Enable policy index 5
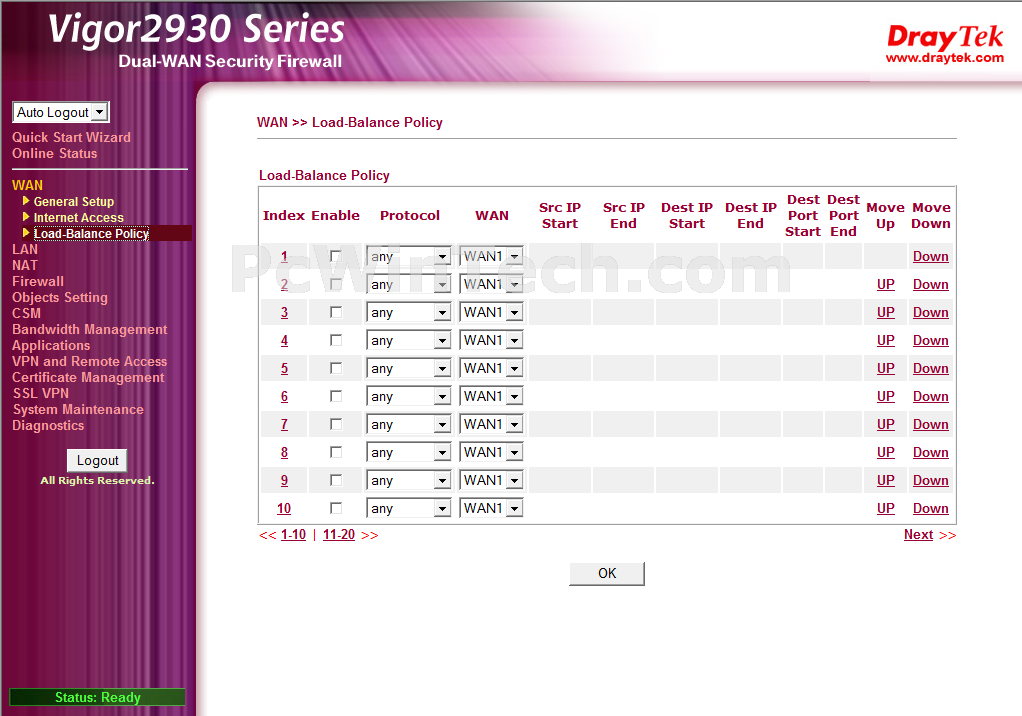The width and height of the screenshot is (1022, 716). [336, 368]
